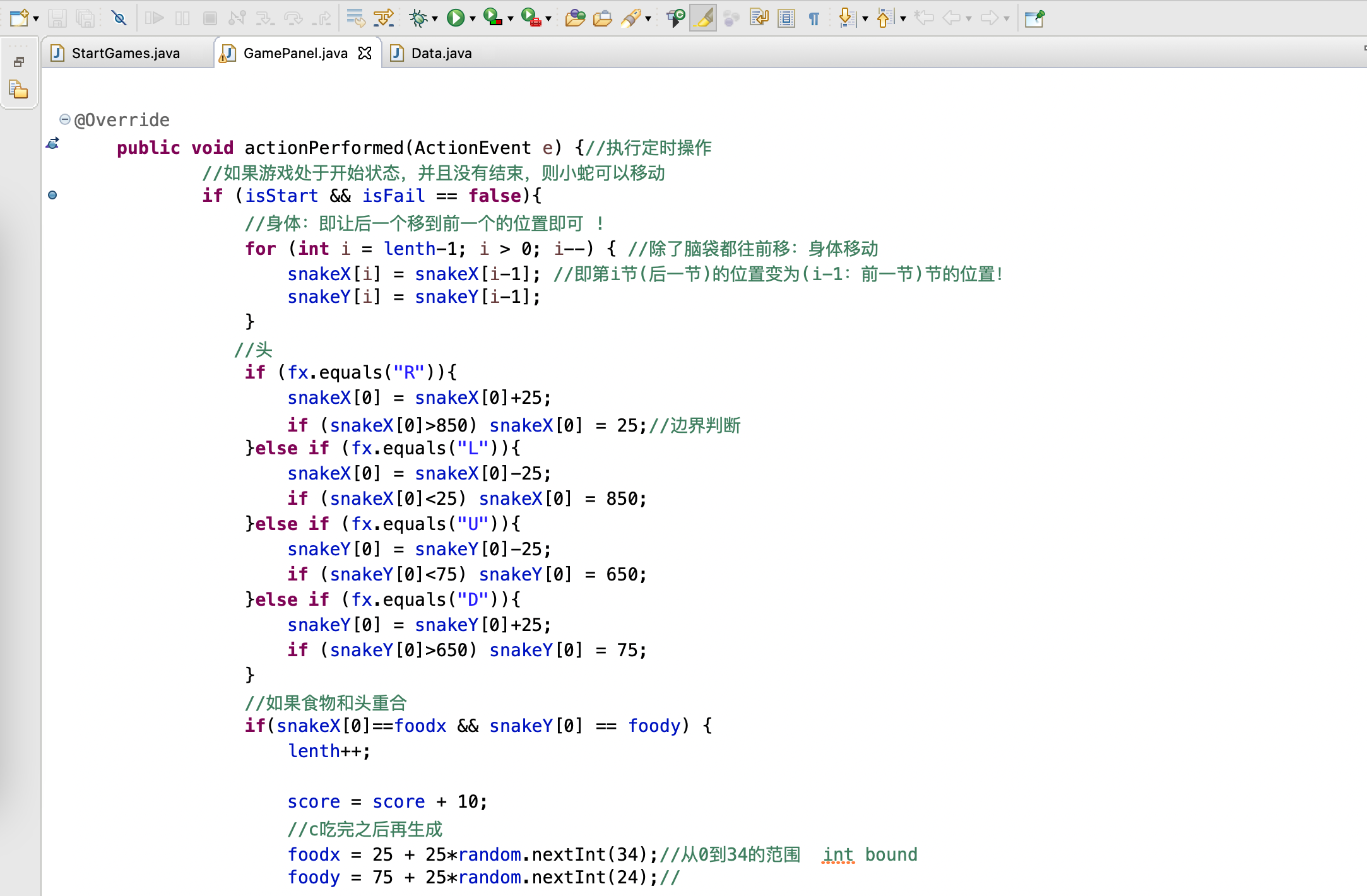Click the Search flashlight icon

[631, 18]
